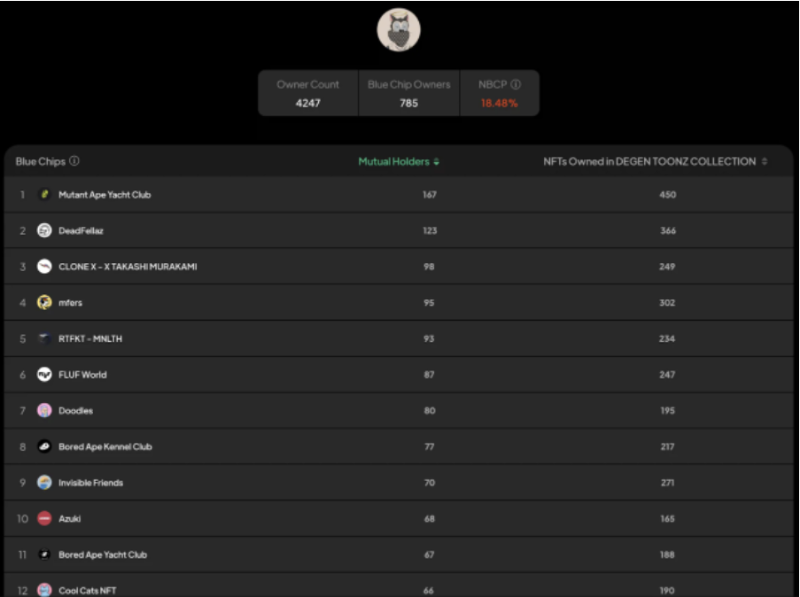Click the CLONE X collection icon
This screenshot has width=800, height=597.
coord(44,266)
